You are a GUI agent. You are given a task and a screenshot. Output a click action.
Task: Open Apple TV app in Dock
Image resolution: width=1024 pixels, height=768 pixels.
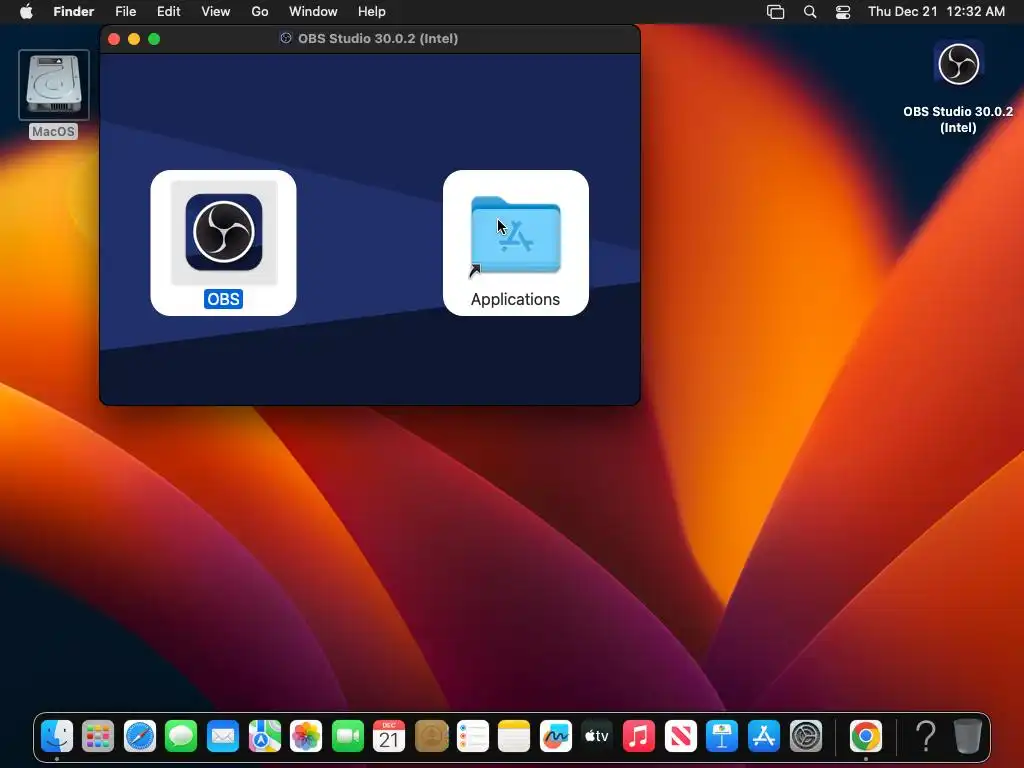point(597,736)
